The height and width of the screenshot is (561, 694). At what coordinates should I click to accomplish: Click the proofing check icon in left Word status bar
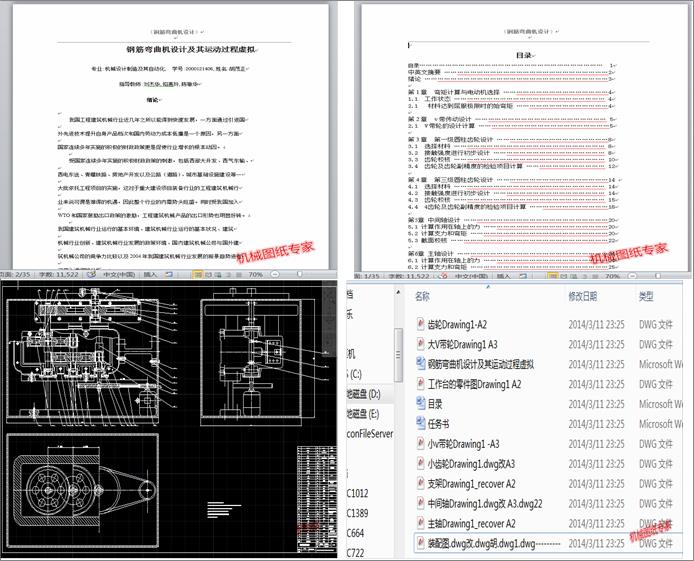tap(92, 274)
